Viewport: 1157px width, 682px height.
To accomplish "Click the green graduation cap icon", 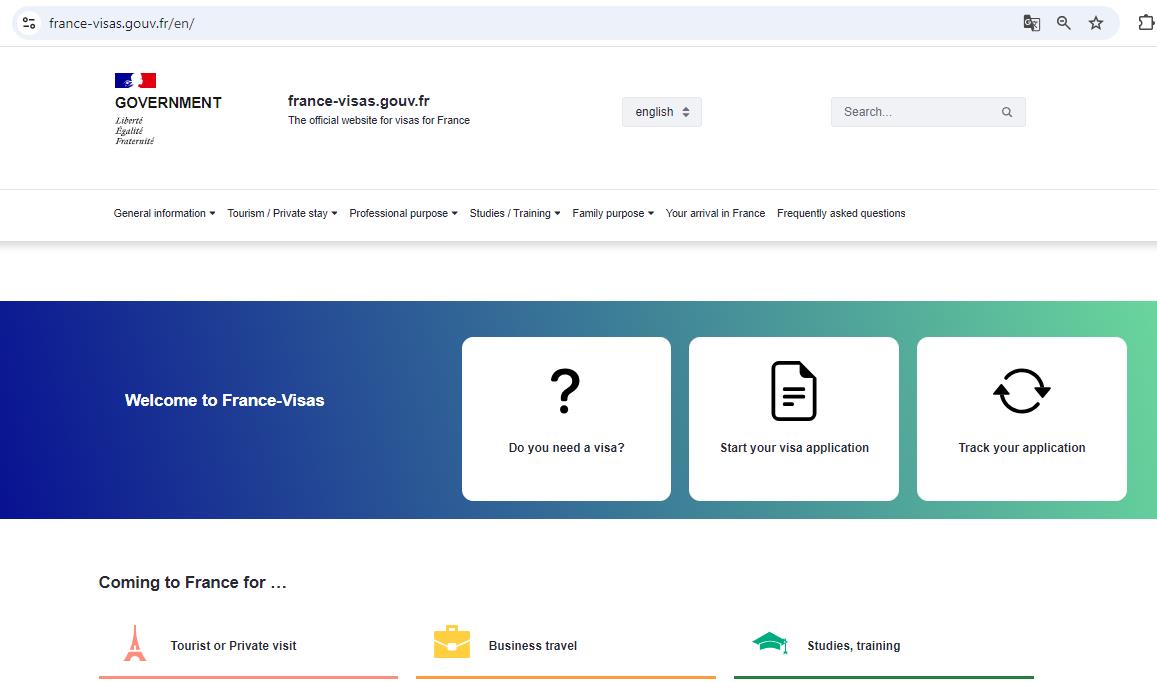I will tap(769, 642).
